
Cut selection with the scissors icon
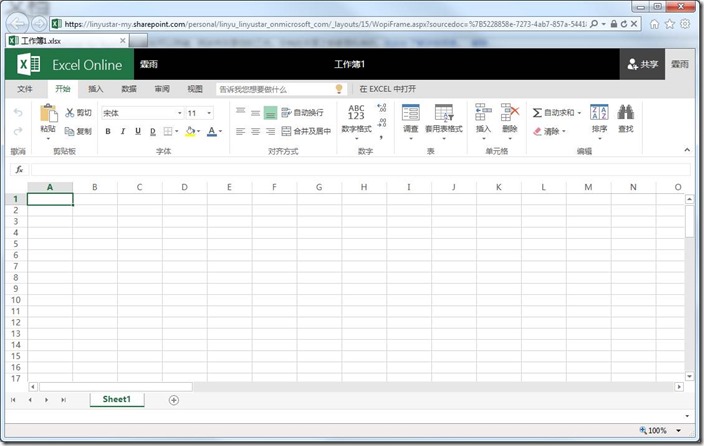click(x=69, y=112)
